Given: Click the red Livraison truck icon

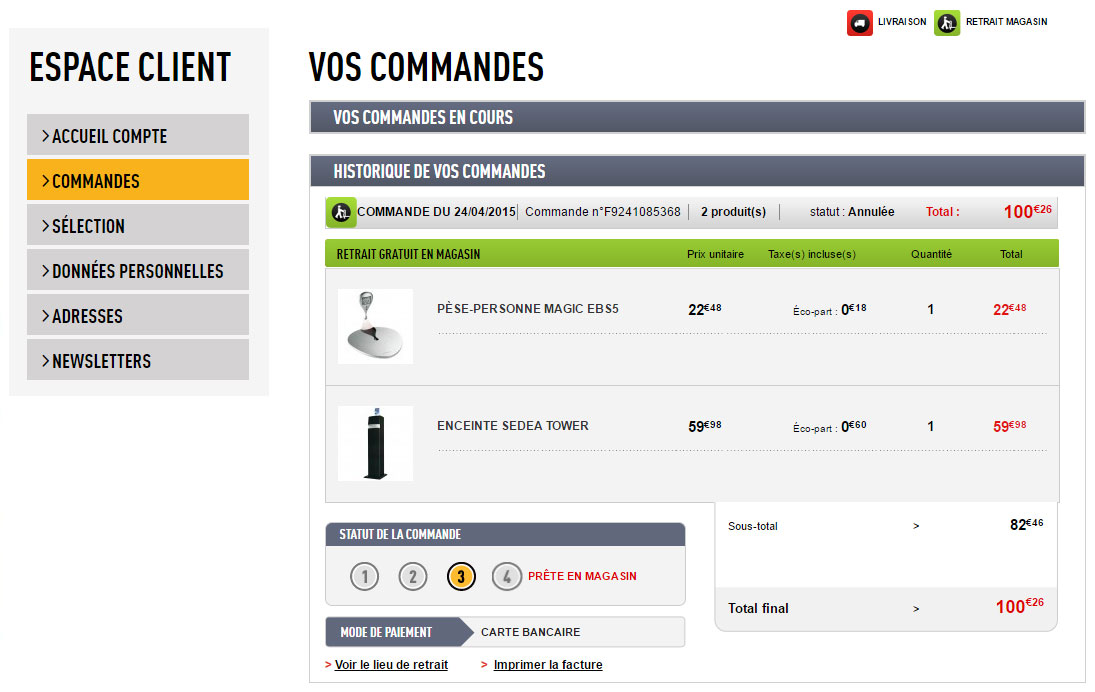Looking at the screenshot, I should (x=860, y=23).
